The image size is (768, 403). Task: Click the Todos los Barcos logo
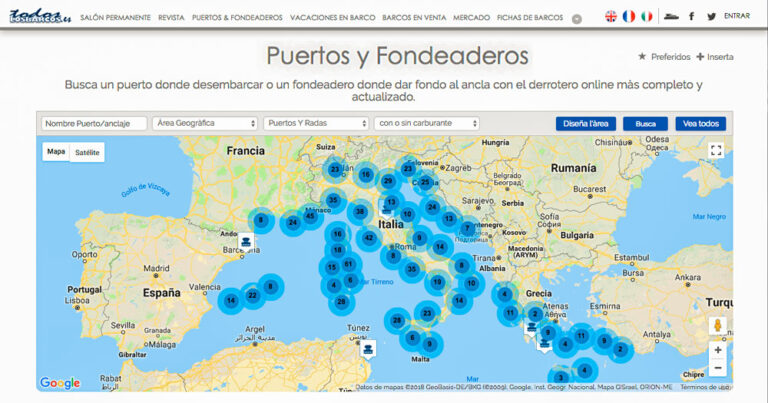coord(40,16)
